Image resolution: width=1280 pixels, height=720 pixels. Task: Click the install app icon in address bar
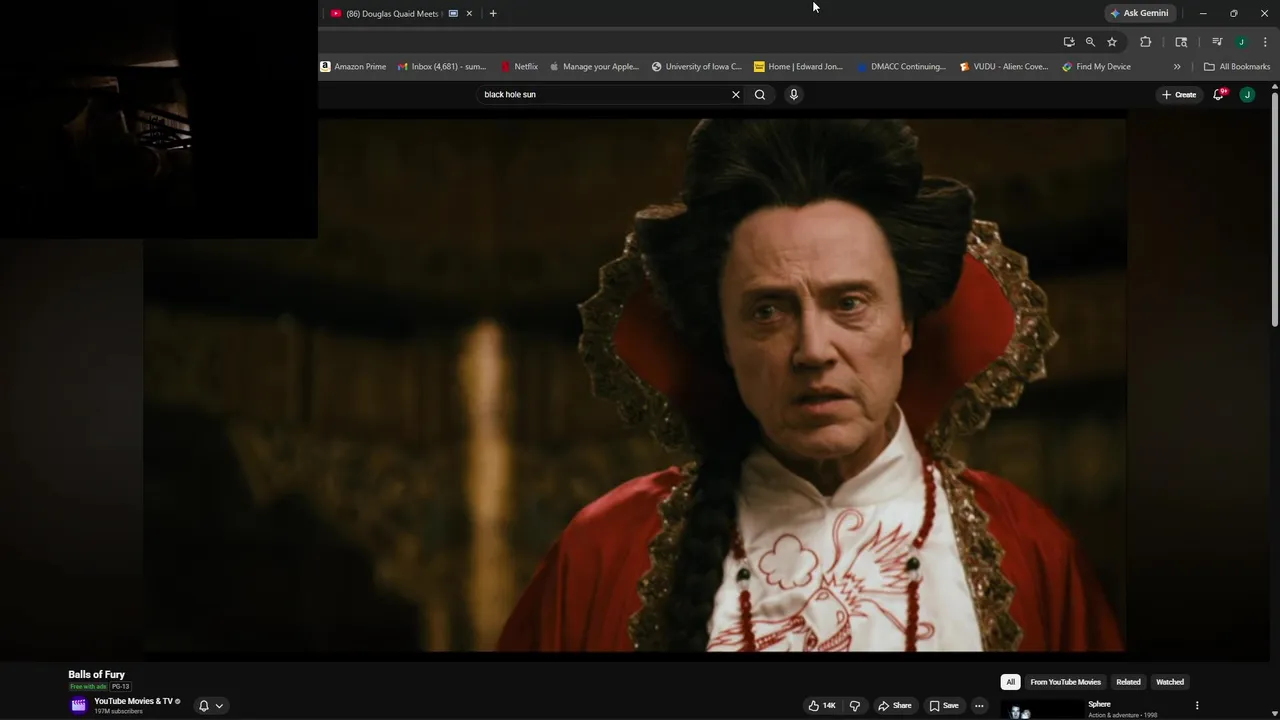coord(1069,42)
